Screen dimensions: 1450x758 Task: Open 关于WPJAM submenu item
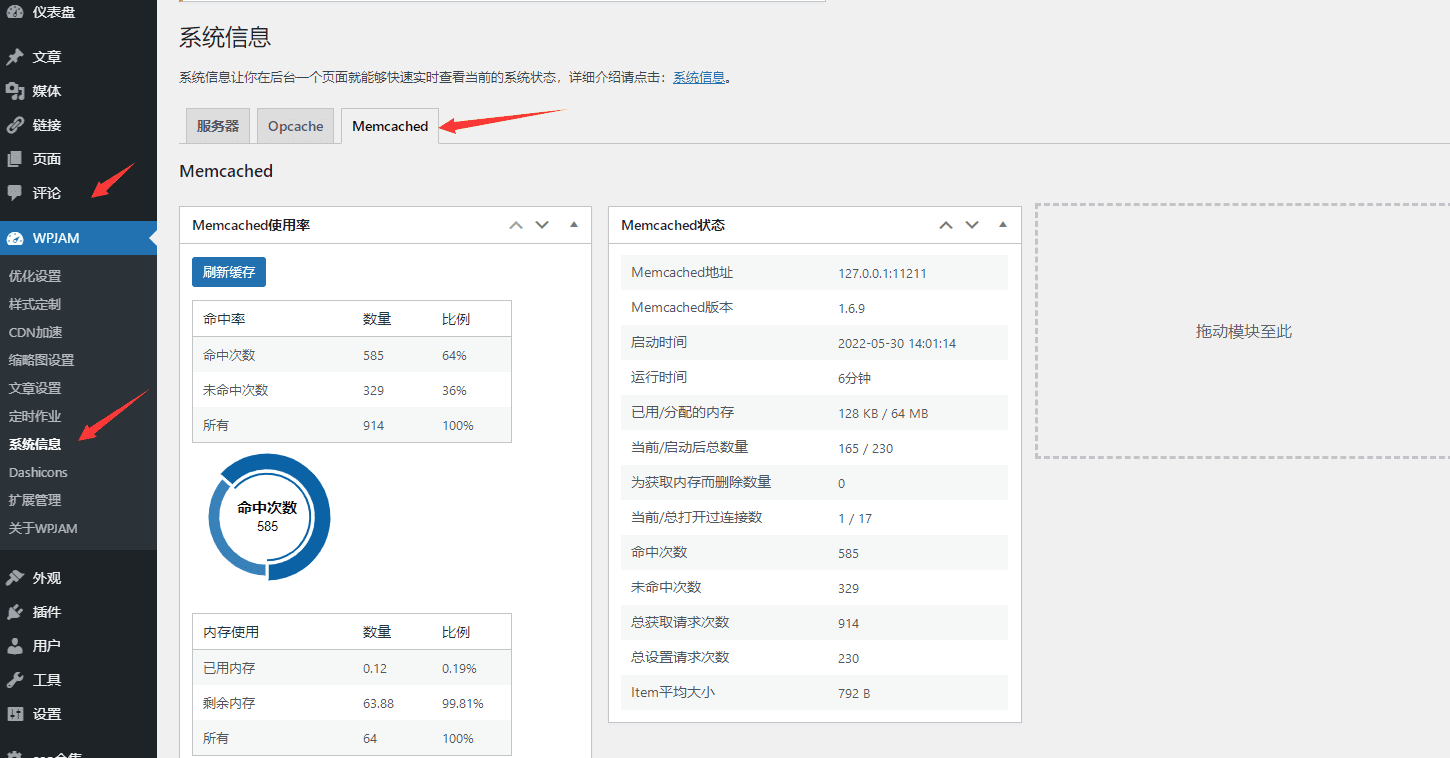click(x=43, y=528)
